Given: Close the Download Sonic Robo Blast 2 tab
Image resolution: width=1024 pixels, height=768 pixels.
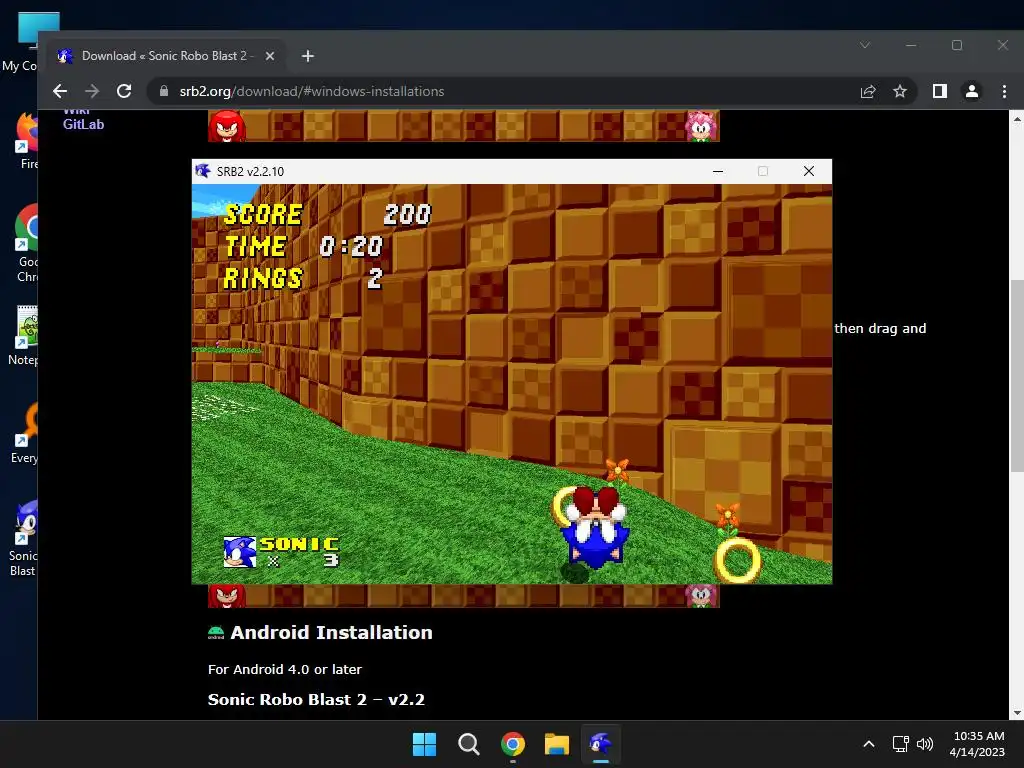Looking at the screenshot, I should 270,56.
